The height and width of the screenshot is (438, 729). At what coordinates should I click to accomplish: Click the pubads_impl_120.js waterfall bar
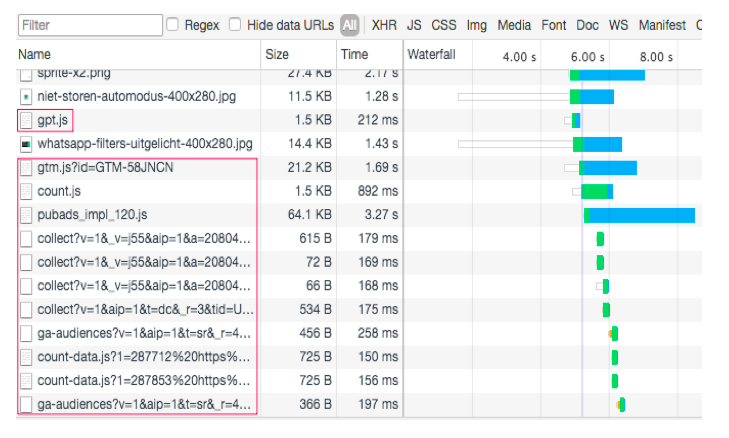click(x=641, y=214)
